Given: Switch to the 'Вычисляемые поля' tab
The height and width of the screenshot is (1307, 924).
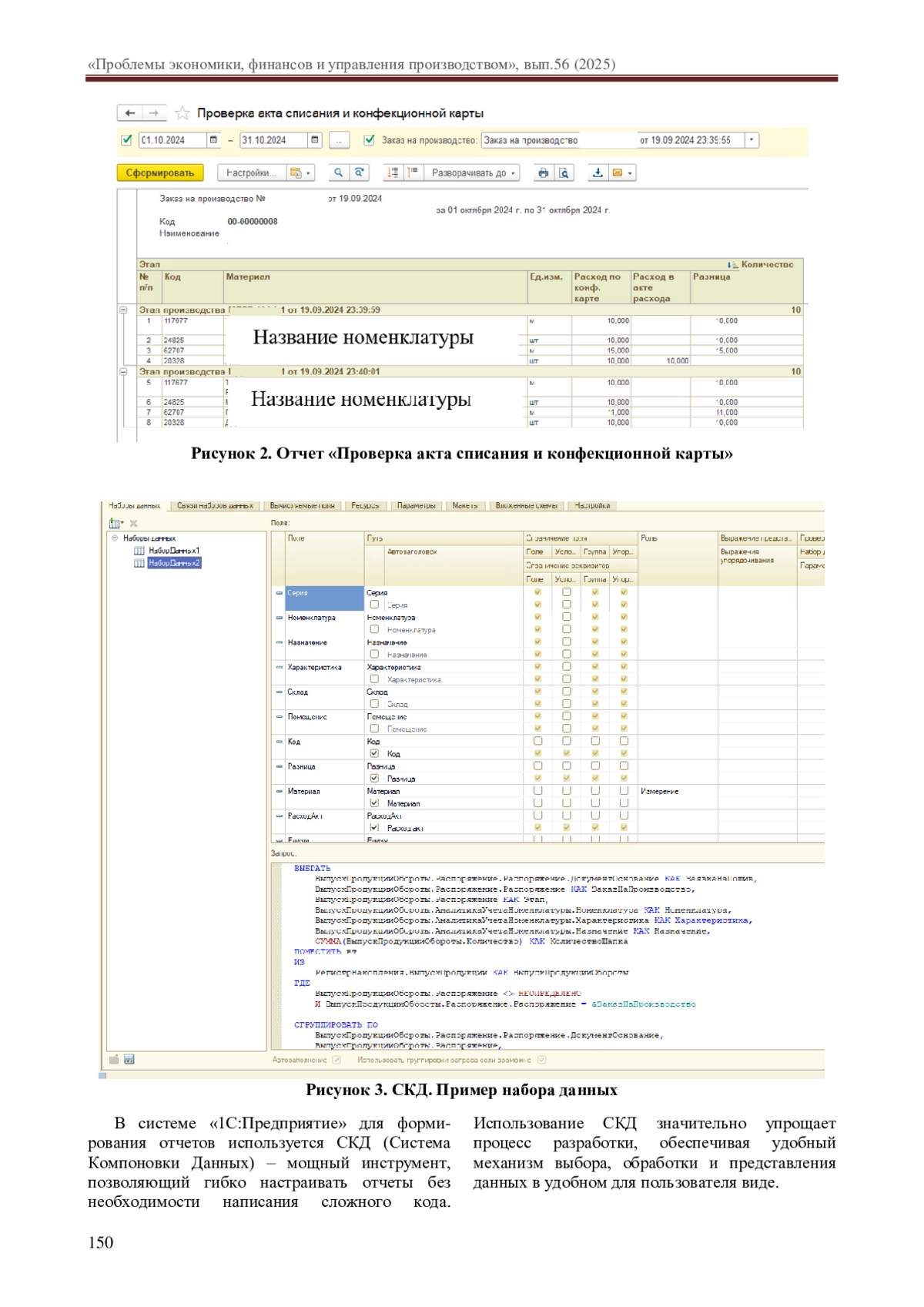Looking at the screenshot, I should [302, 506].
